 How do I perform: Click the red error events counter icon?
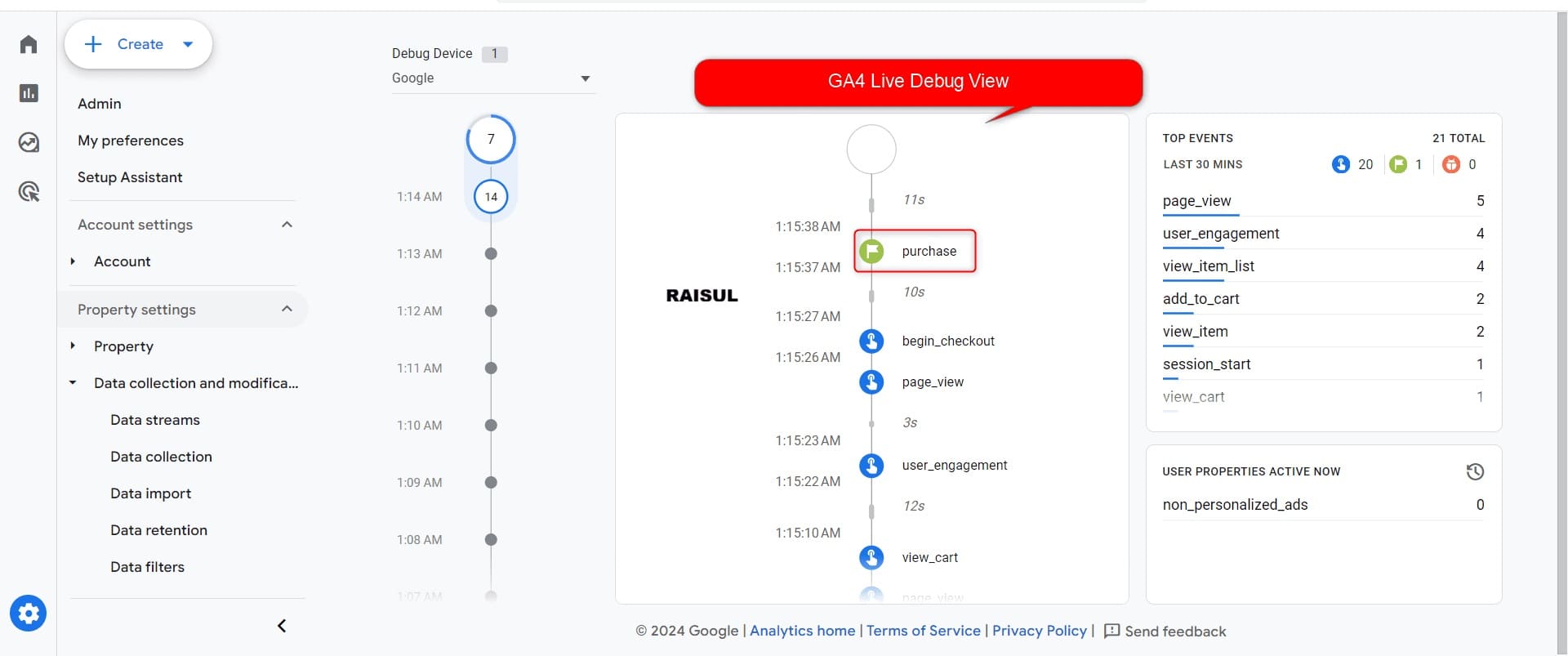tap(1450, 164)
